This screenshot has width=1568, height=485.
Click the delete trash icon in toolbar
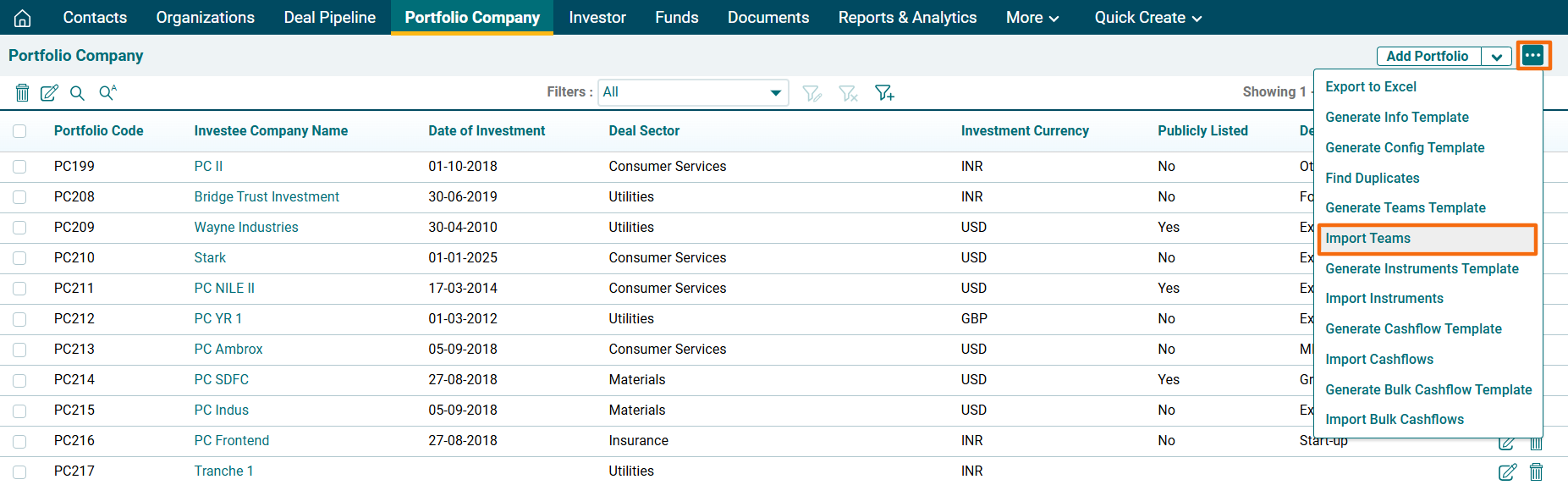[x=23, y=93]
